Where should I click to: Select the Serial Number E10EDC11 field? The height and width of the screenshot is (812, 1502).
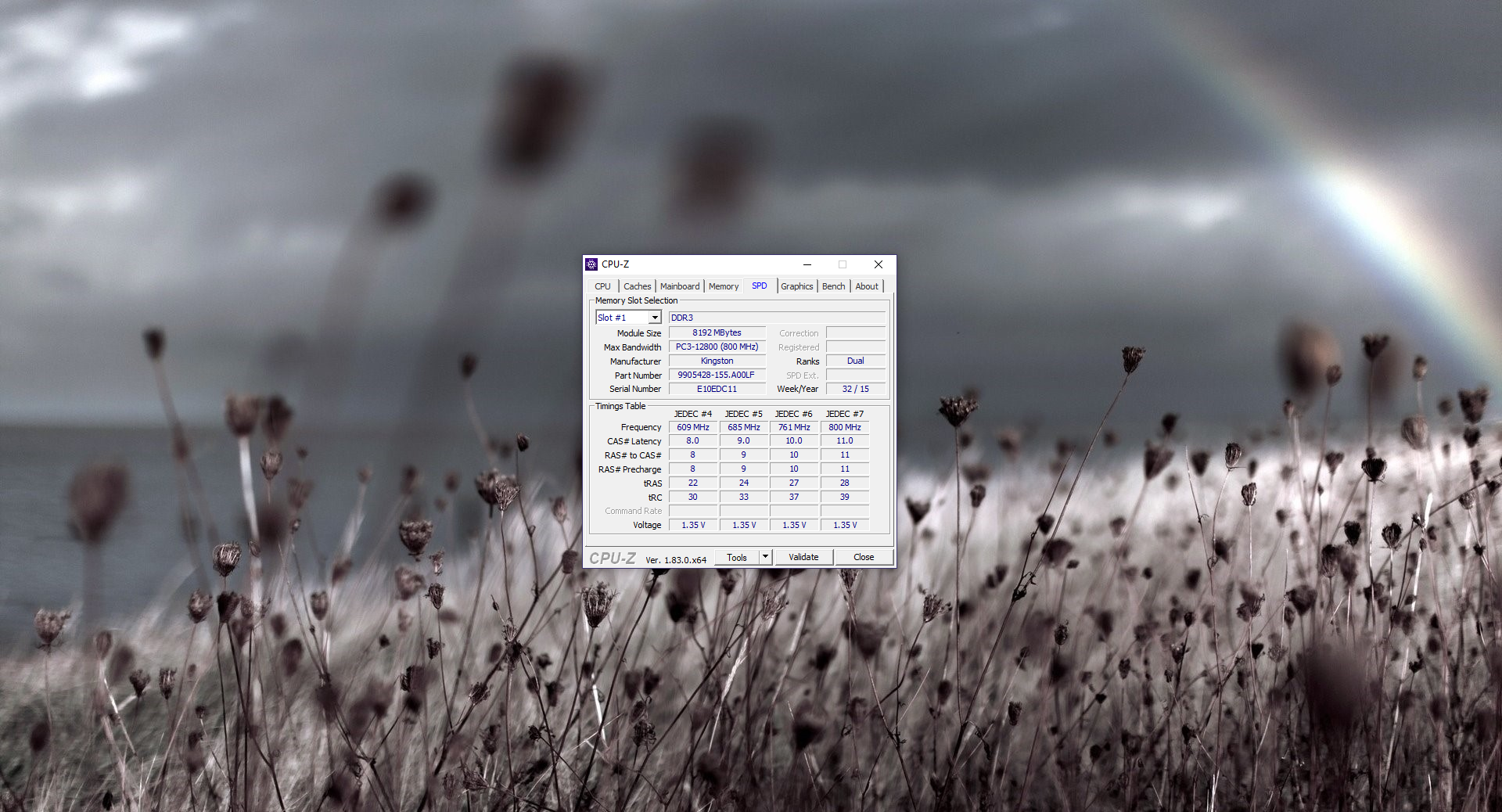tap(716, 389)
